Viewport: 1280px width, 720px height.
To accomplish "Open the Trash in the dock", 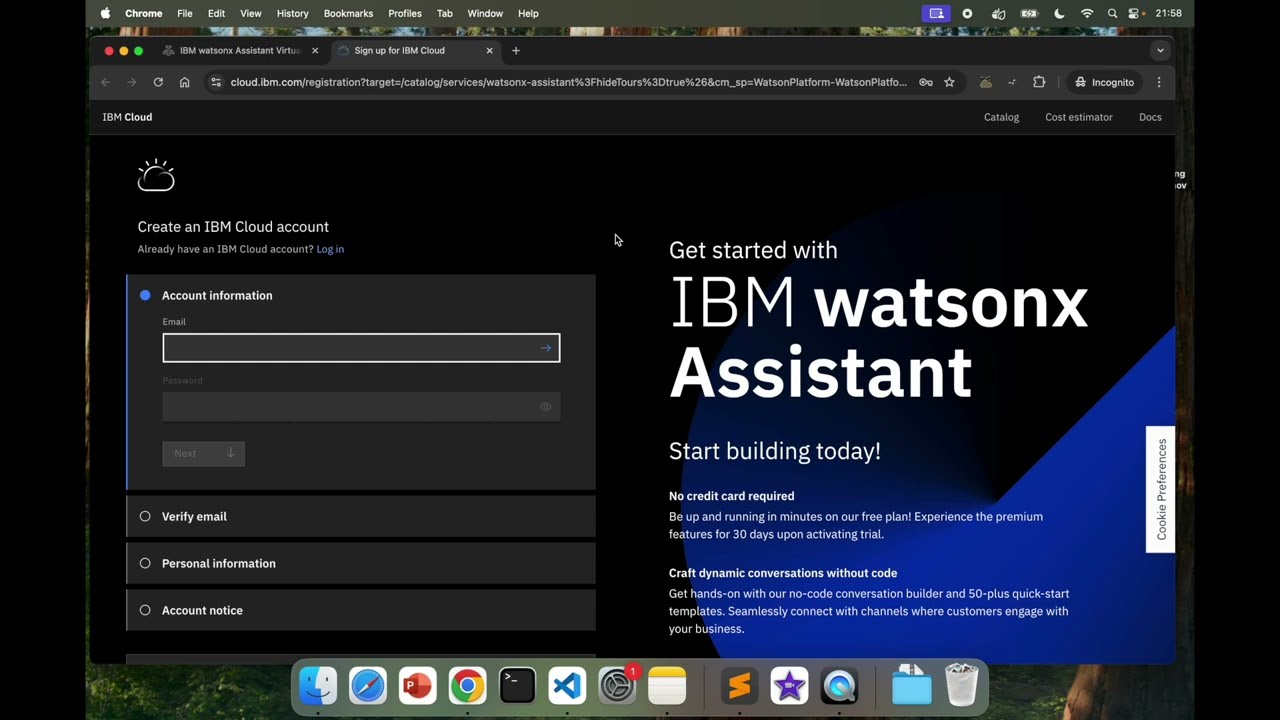I will tap(961, 686).
